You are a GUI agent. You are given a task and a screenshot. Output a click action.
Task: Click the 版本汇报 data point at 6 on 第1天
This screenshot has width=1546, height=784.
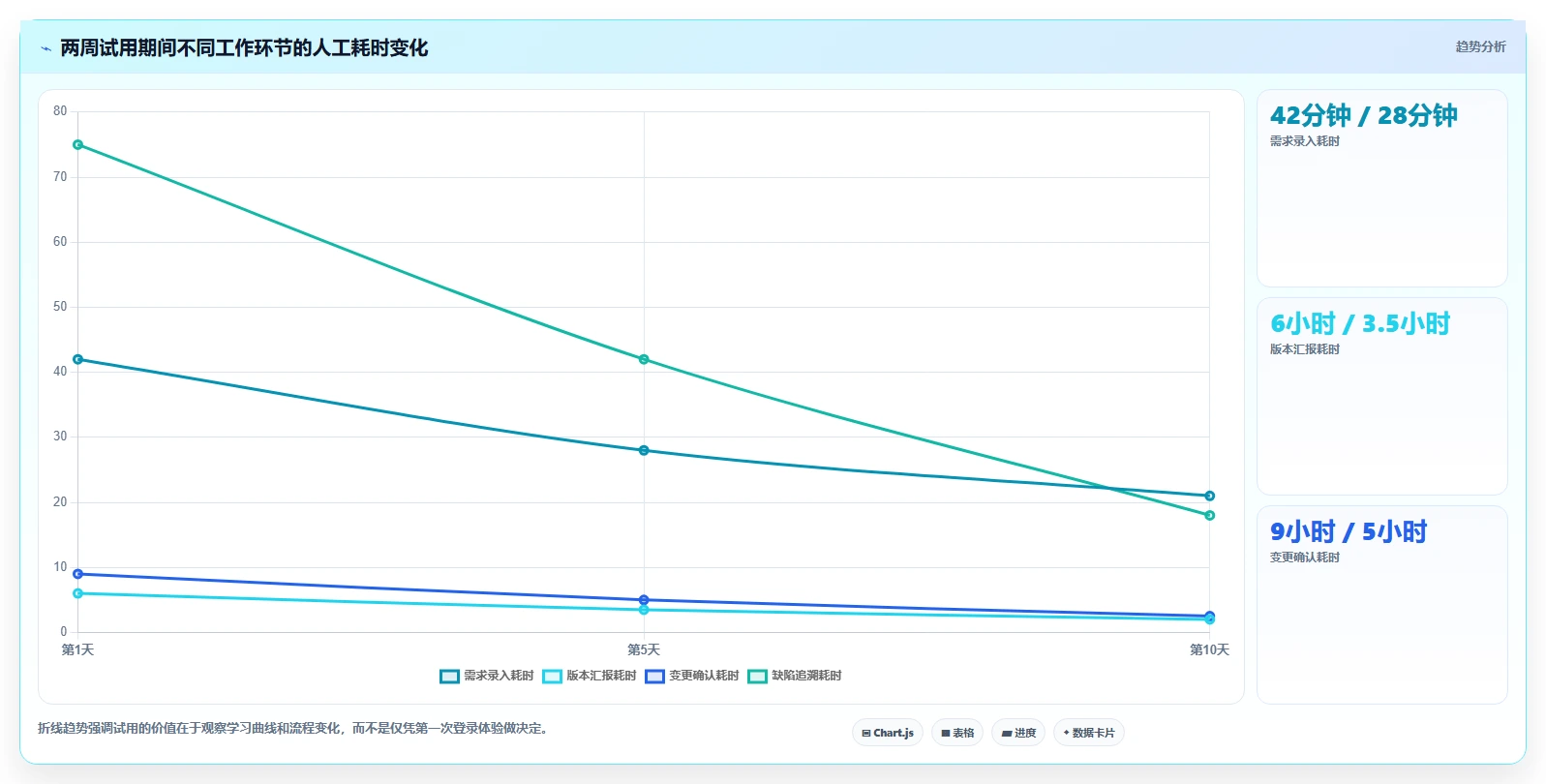tap(78, 593)
